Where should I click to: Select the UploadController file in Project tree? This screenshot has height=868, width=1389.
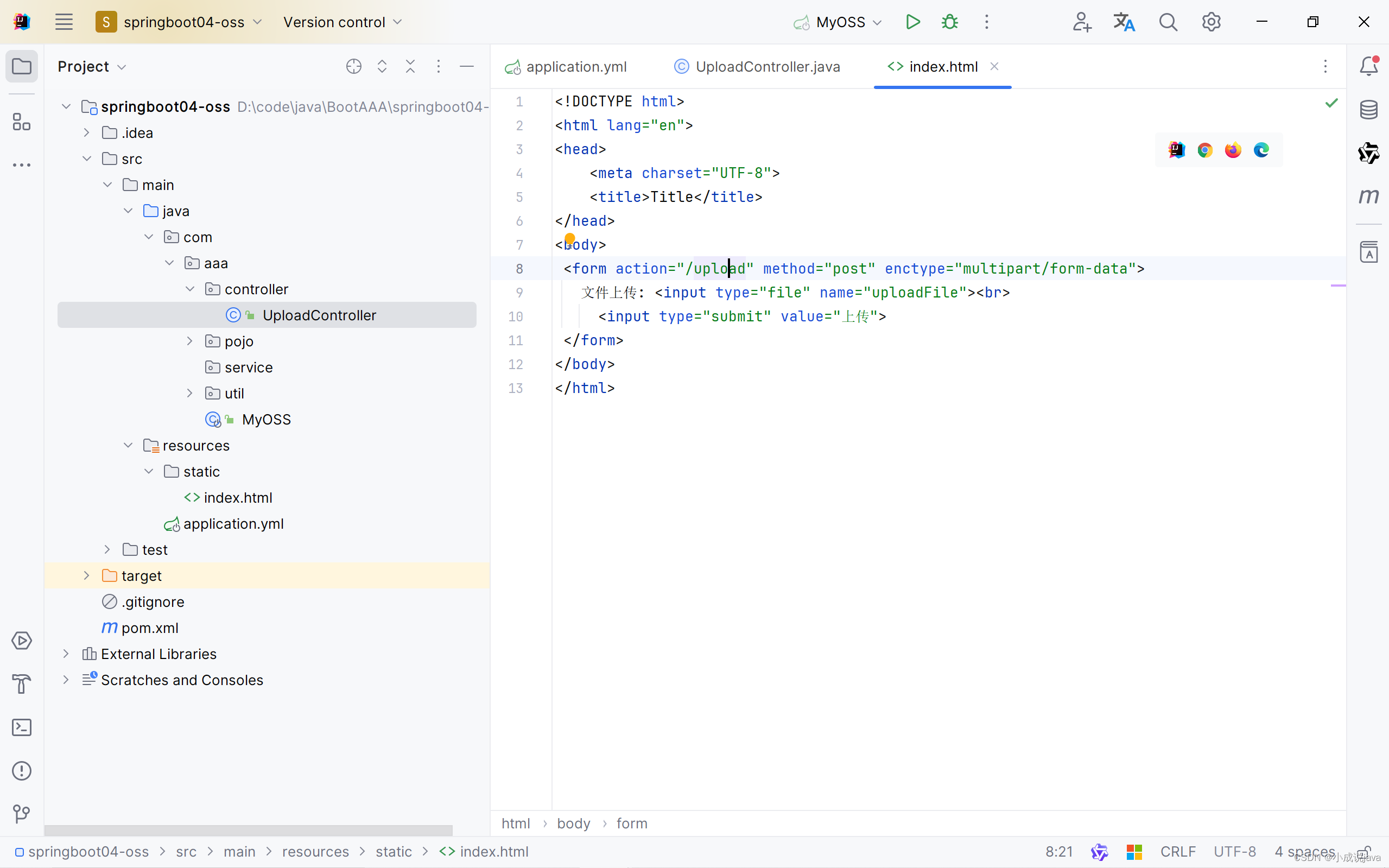click(x=320, y=315)
